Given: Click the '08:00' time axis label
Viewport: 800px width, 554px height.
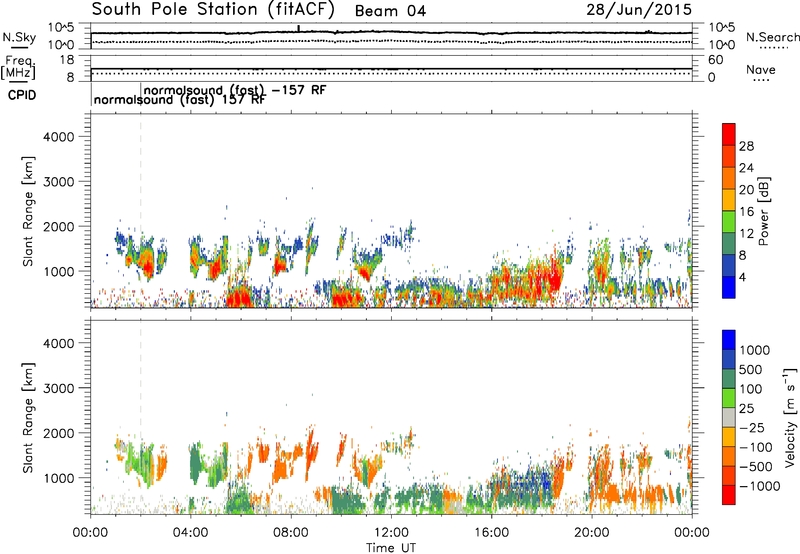Looking at the screenshot, I should tap(290, 533).
